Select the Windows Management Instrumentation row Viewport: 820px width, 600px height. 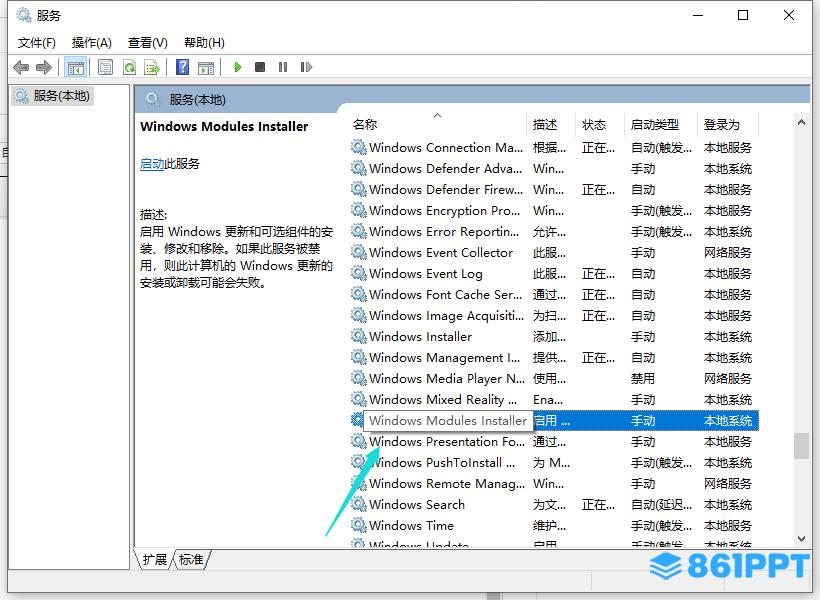(x=553, y=357)
